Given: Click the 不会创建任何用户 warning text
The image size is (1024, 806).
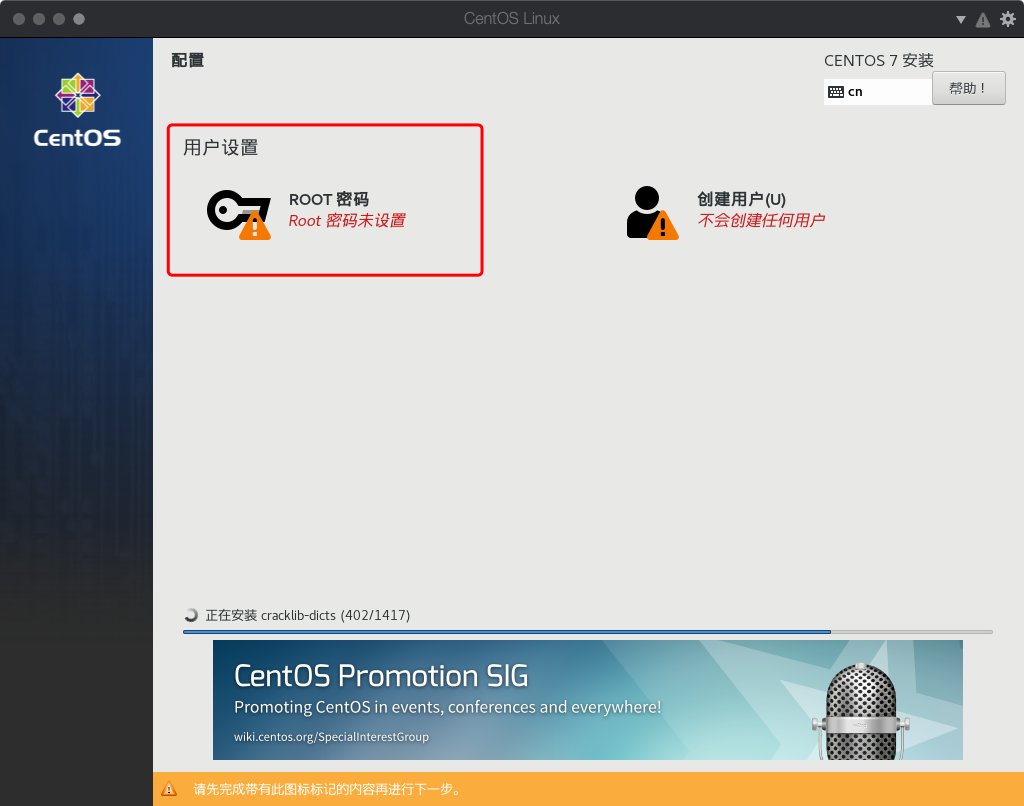Looking at the screenshot, I should point(761,220).
